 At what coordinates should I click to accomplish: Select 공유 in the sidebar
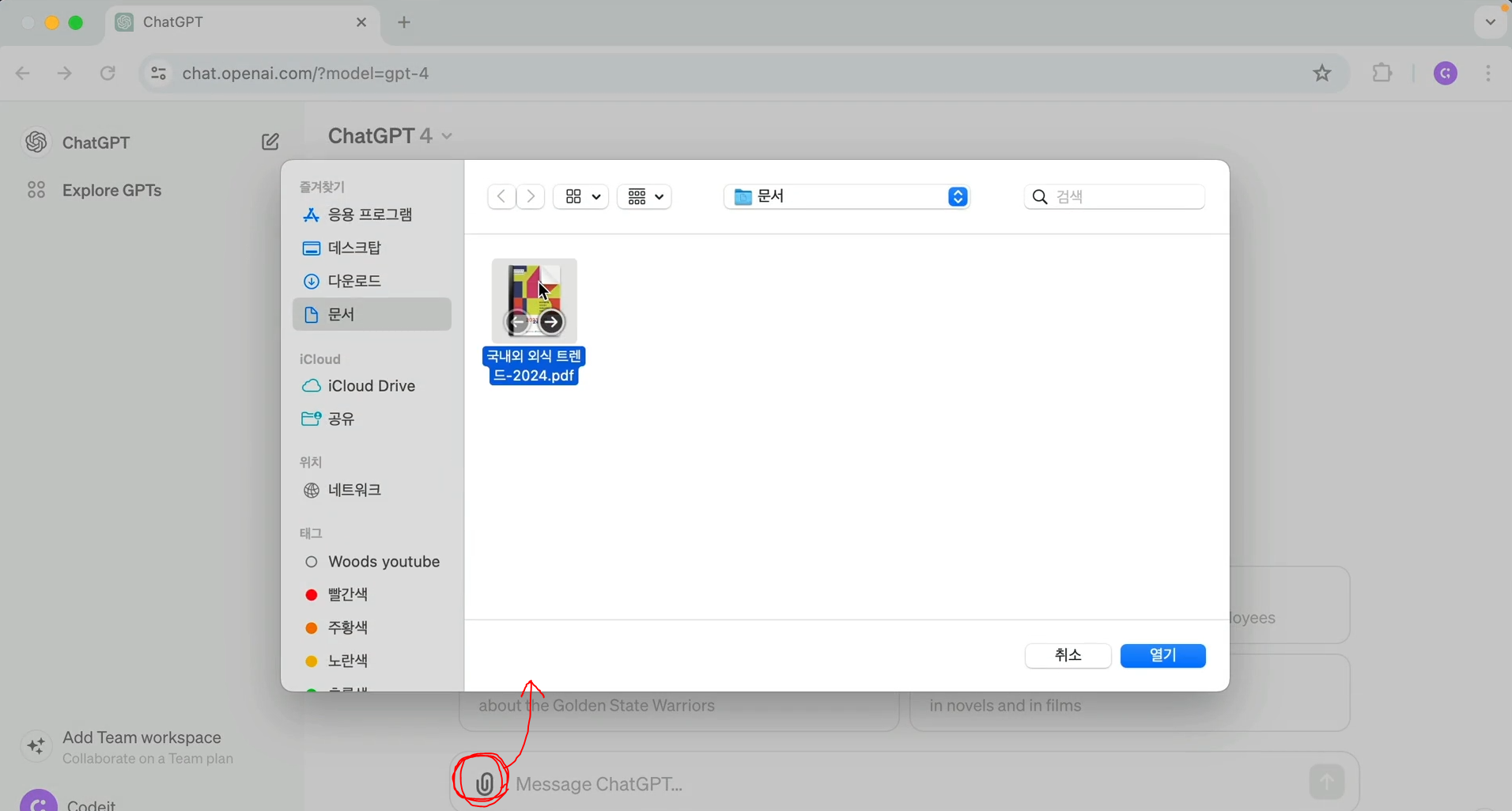coord(372,419)
